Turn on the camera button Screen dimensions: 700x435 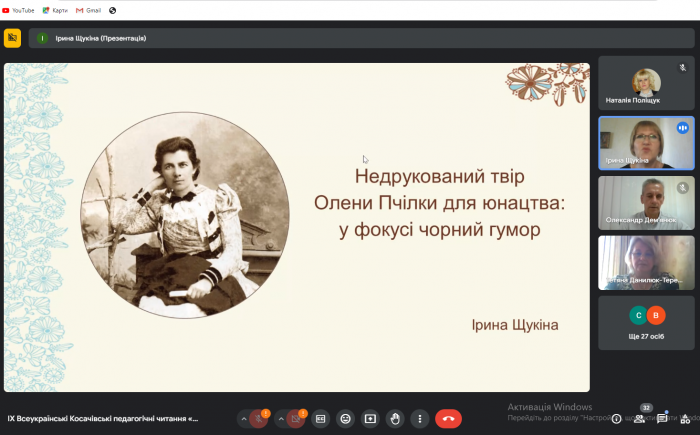click(x=296, y=419)
